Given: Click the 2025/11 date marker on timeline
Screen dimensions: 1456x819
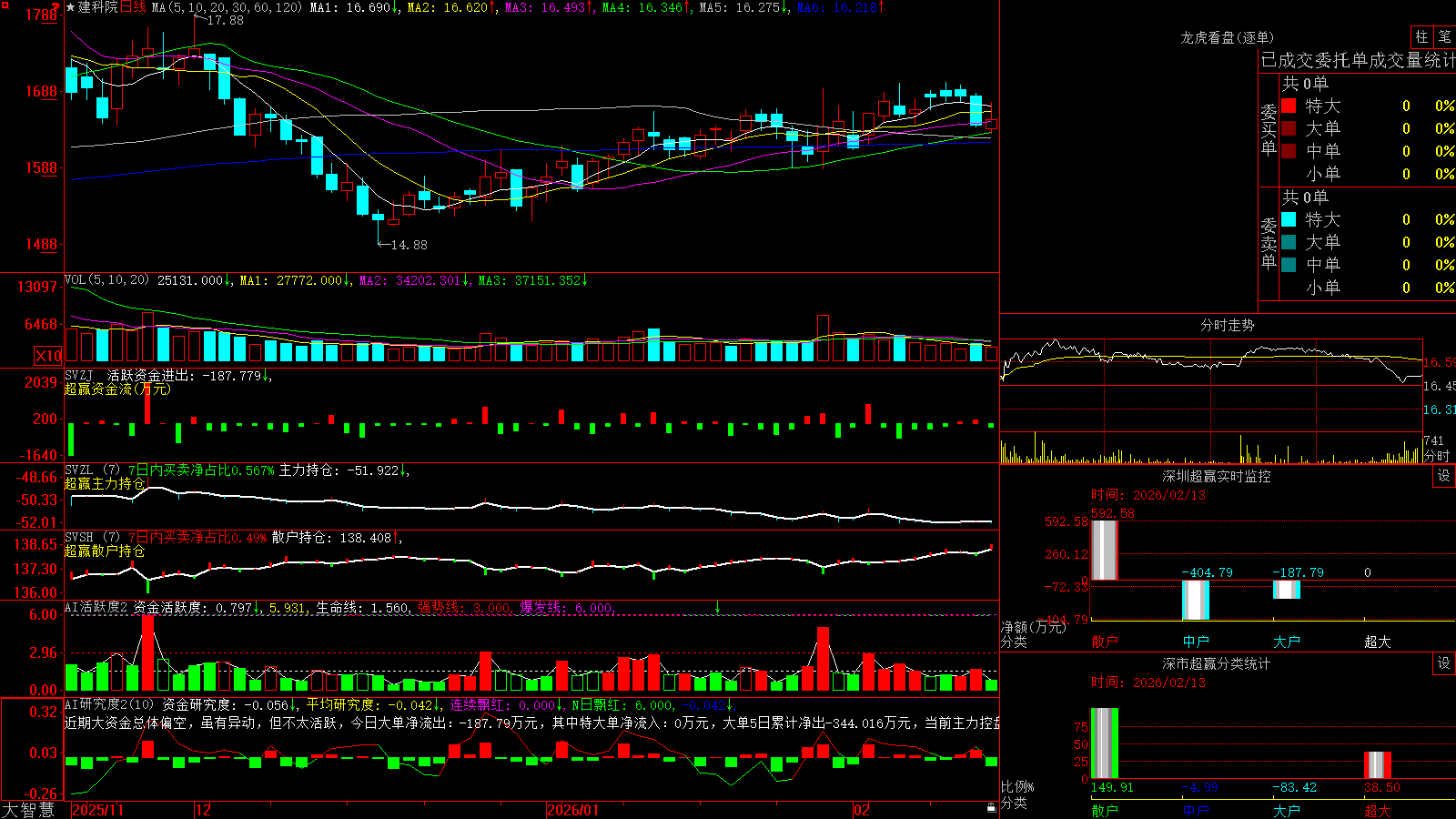Looking at the screenshot, I should coord(97,810).
